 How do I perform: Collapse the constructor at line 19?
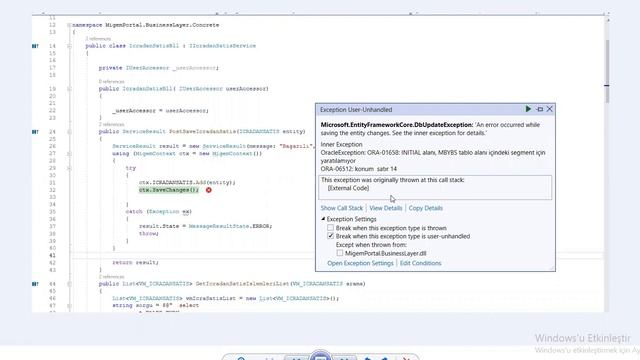[x=69, y=89]
